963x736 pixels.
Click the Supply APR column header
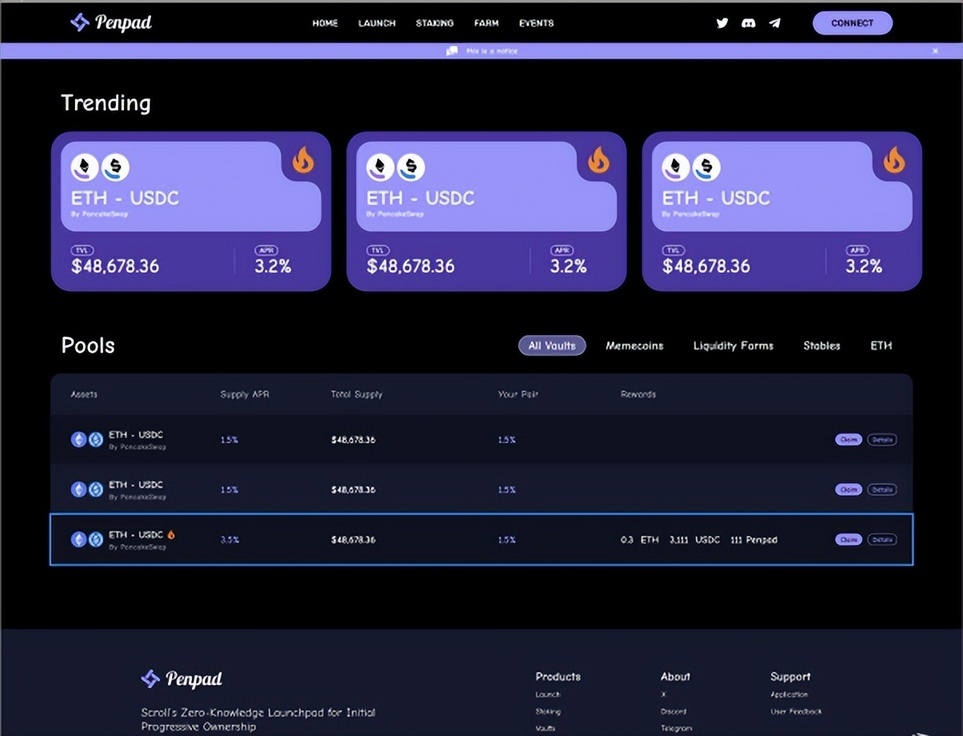pos(244,394)
